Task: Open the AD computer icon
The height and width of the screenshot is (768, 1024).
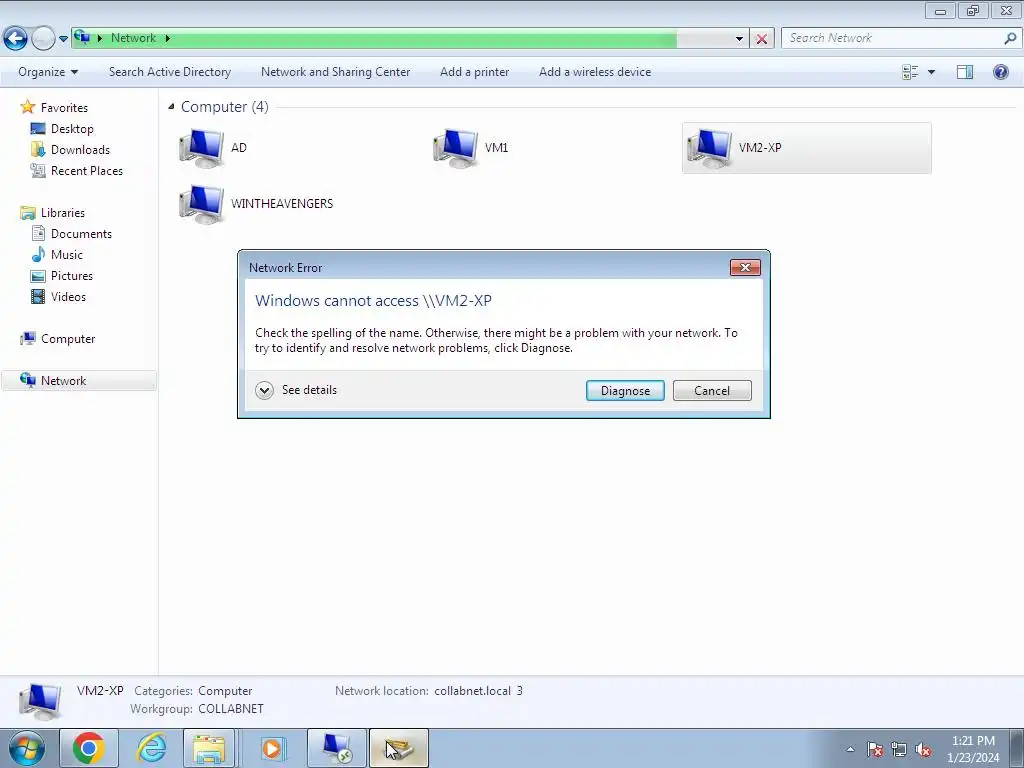Action: pos(201,148)
